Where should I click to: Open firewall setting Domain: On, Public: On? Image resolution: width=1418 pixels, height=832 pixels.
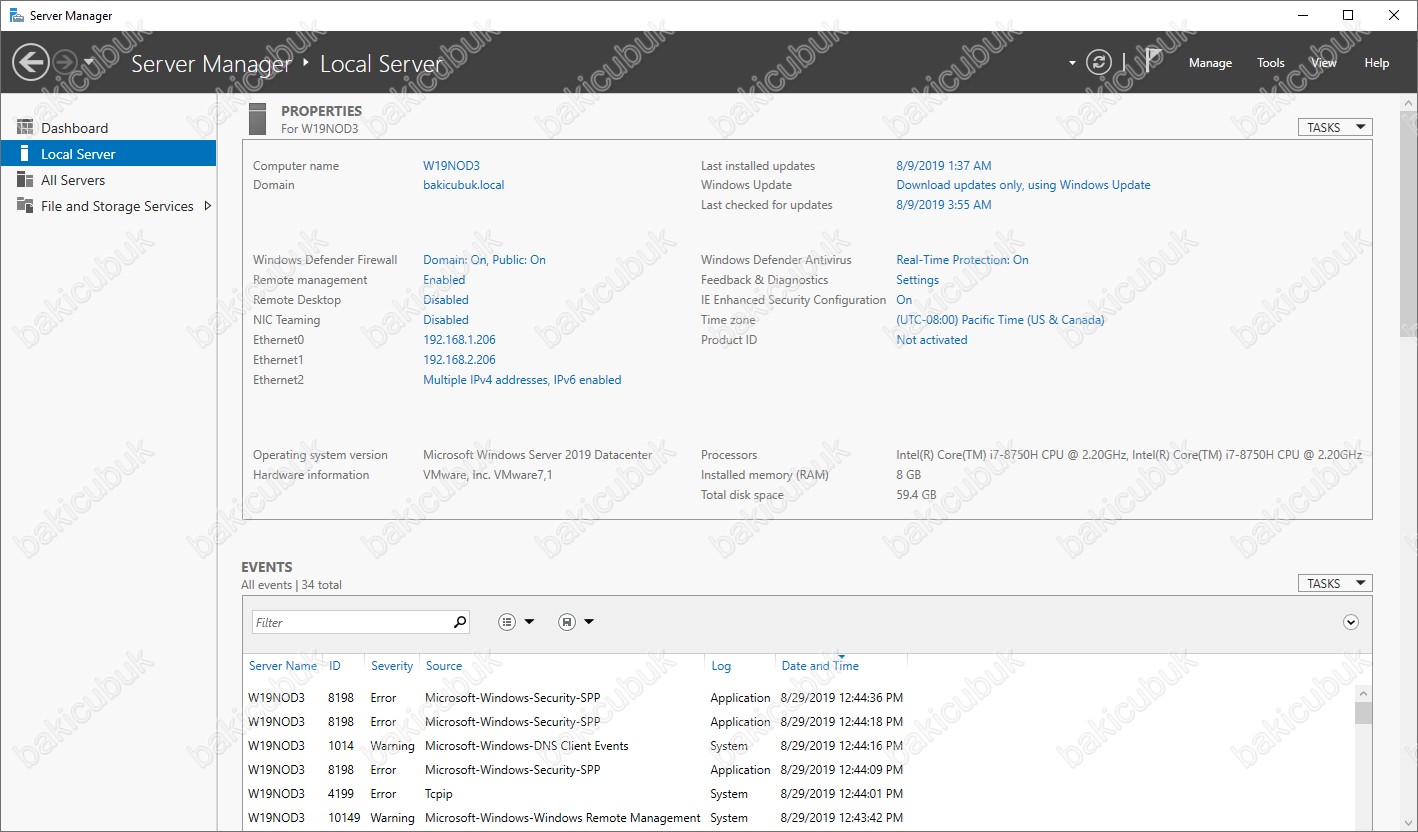pos(484,260)
